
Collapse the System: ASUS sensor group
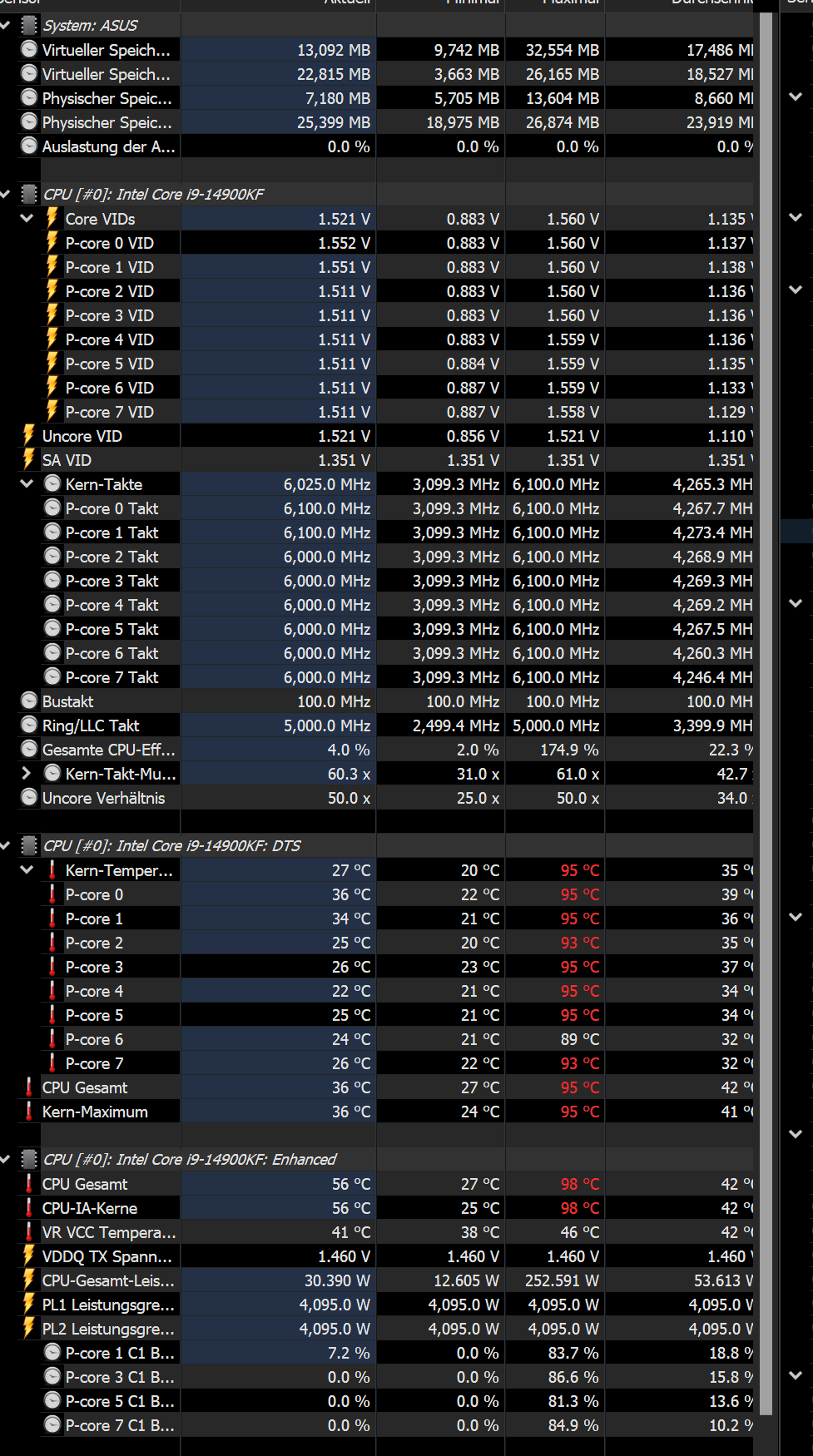[6, 26]
